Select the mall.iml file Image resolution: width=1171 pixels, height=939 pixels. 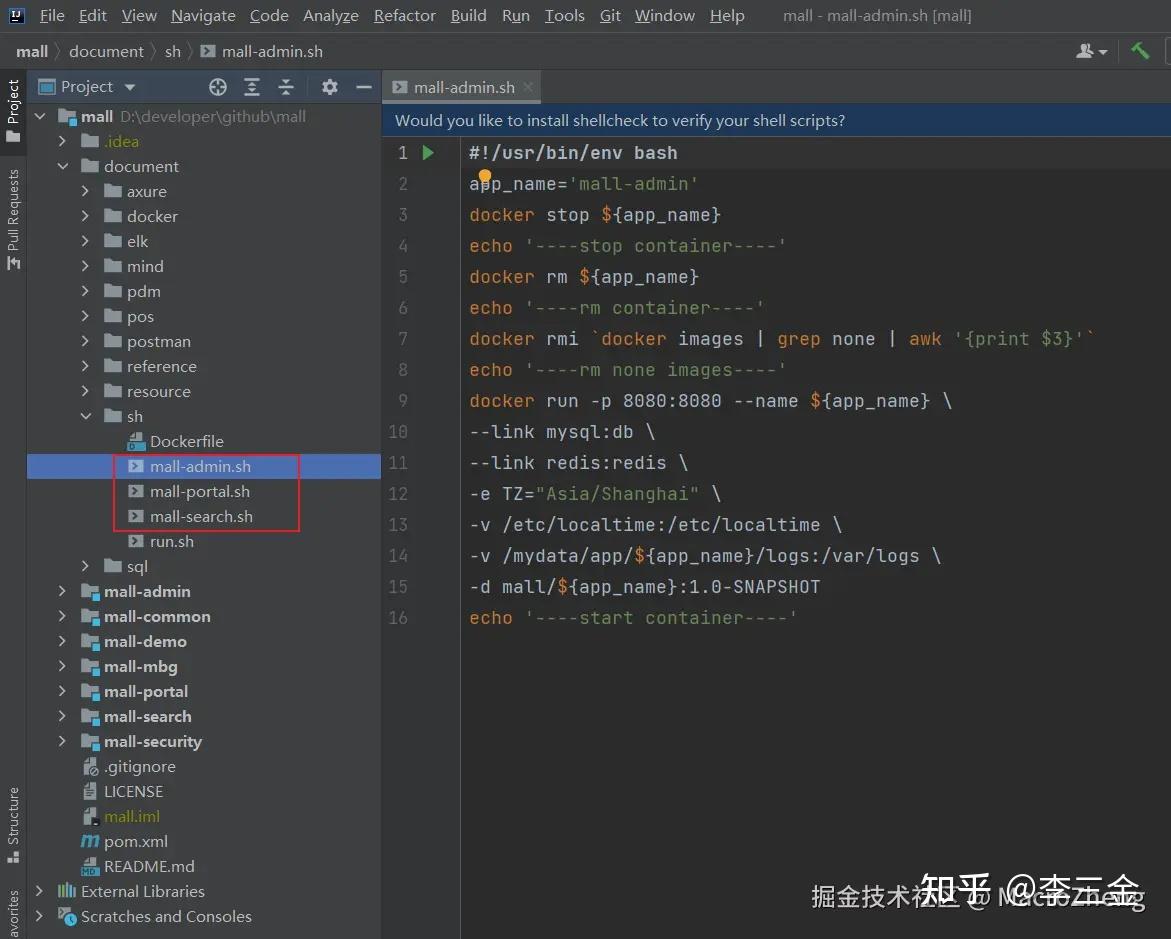tap(131, 816)
